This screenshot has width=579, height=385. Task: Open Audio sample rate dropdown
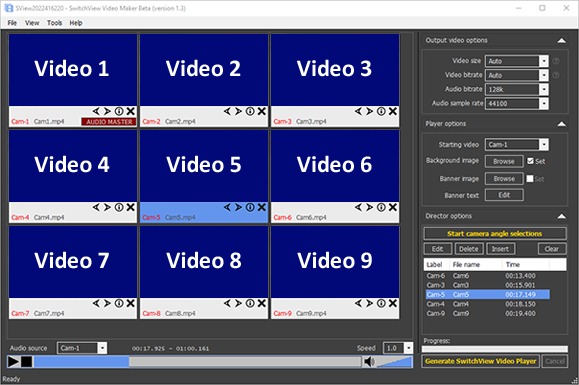coord(544,104)
